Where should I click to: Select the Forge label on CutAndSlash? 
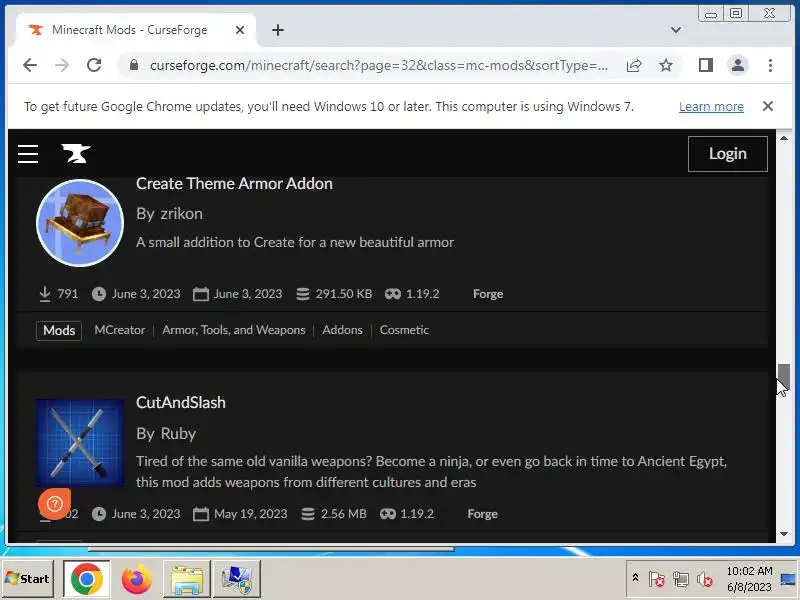coord(482,514)
